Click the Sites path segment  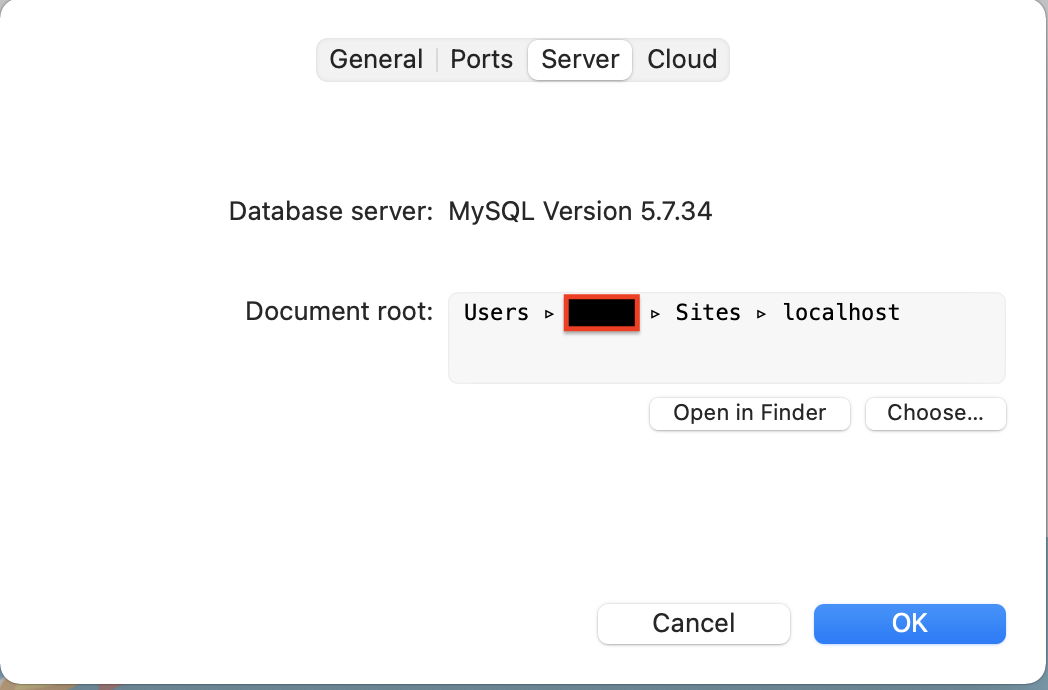(708, 313)
